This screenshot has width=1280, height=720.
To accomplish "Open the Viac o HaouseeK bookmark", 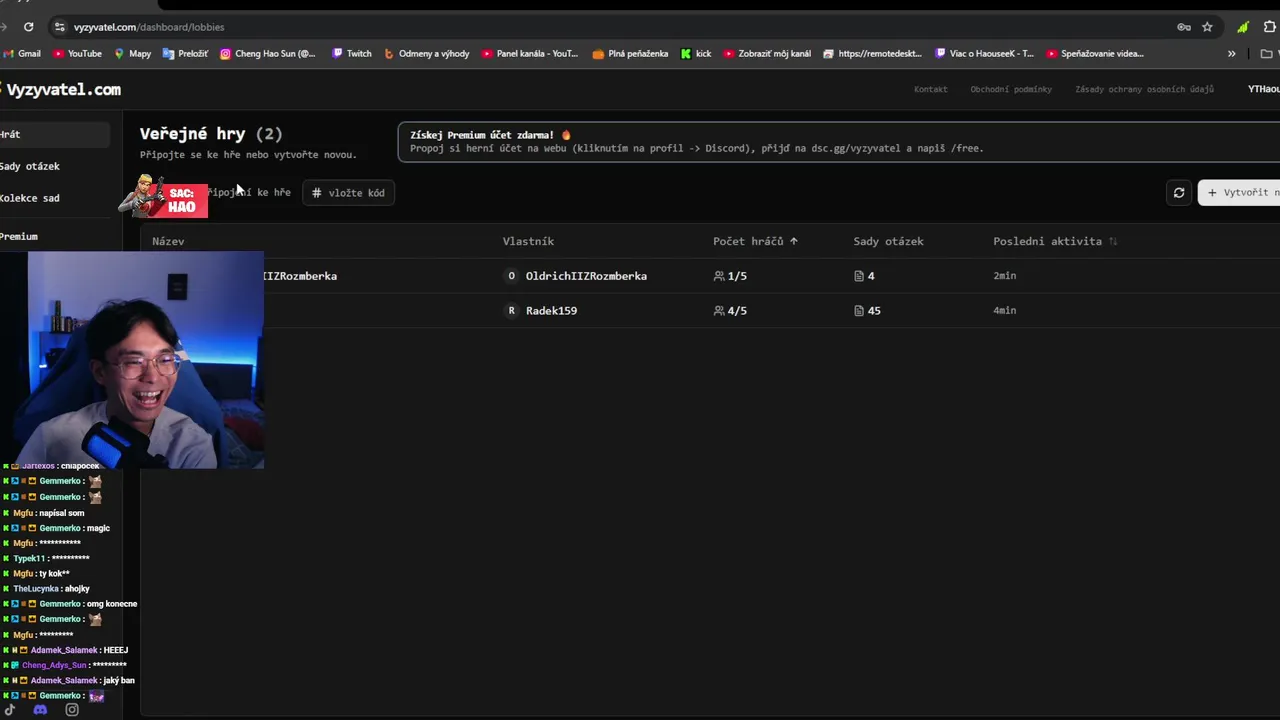I will pos(985,54).
